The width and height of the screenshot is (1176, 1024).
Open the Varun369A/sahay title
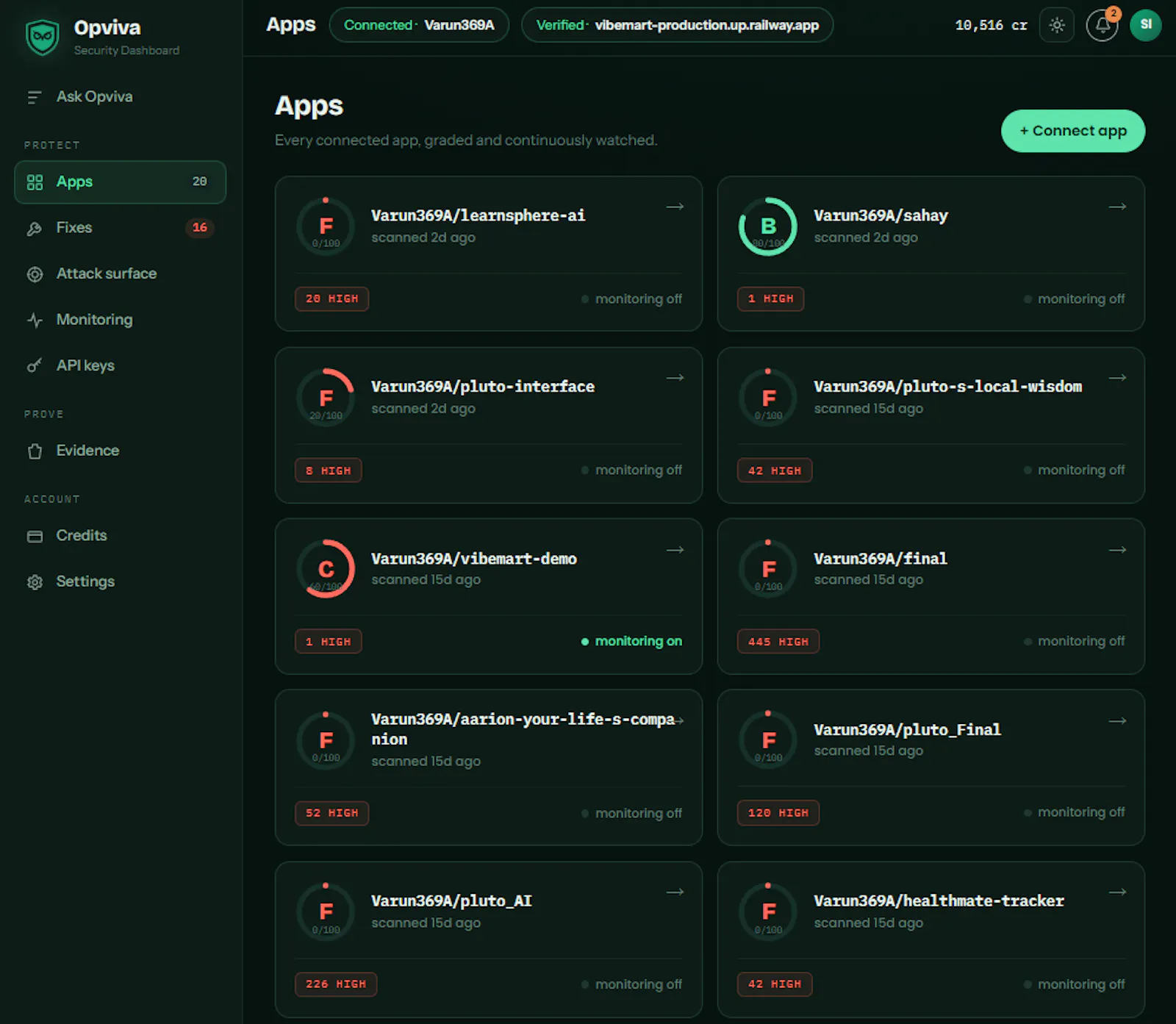881,216
